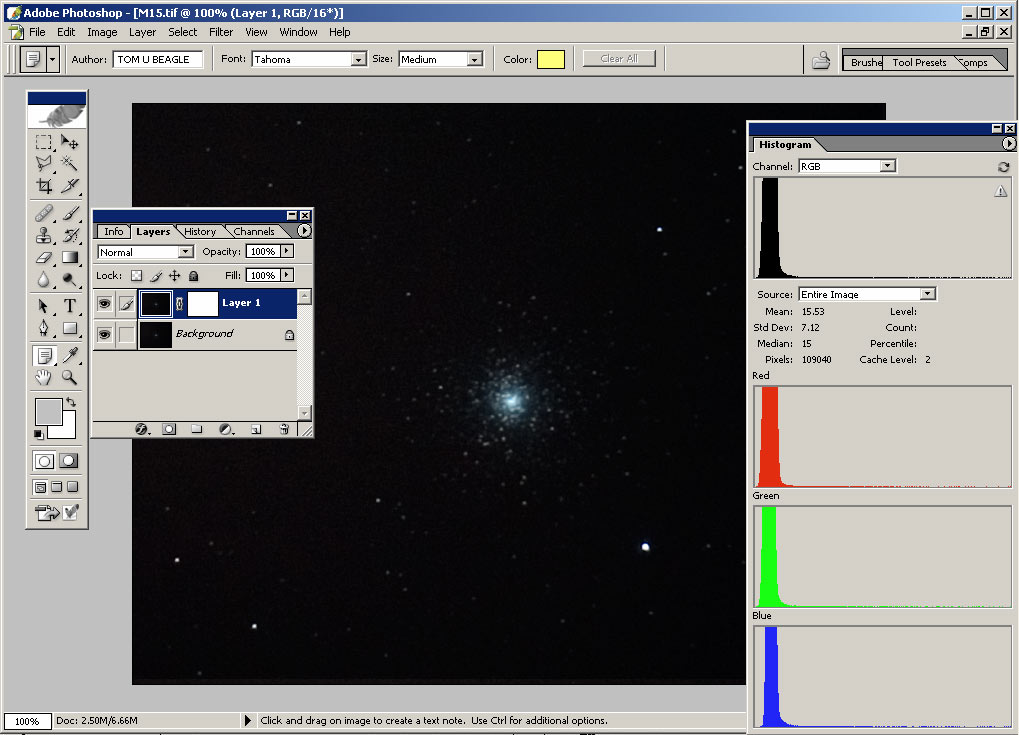The width and height of the screenshot is (1019, 735).
Task: Pick the Clone Stamp tool
Action: [x=44, y=236]
